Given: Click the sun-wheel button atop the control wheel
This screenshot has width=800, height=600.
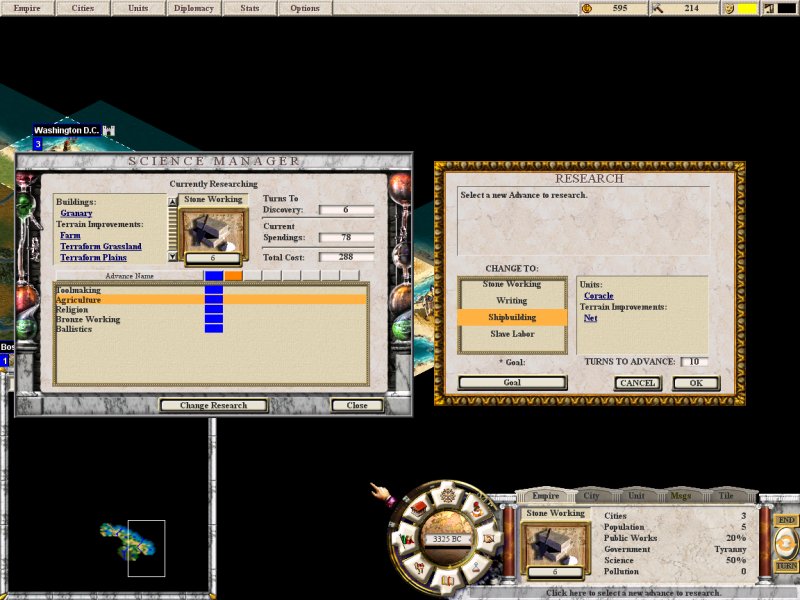Looking at the screenshot, I should tap(447, 494).
